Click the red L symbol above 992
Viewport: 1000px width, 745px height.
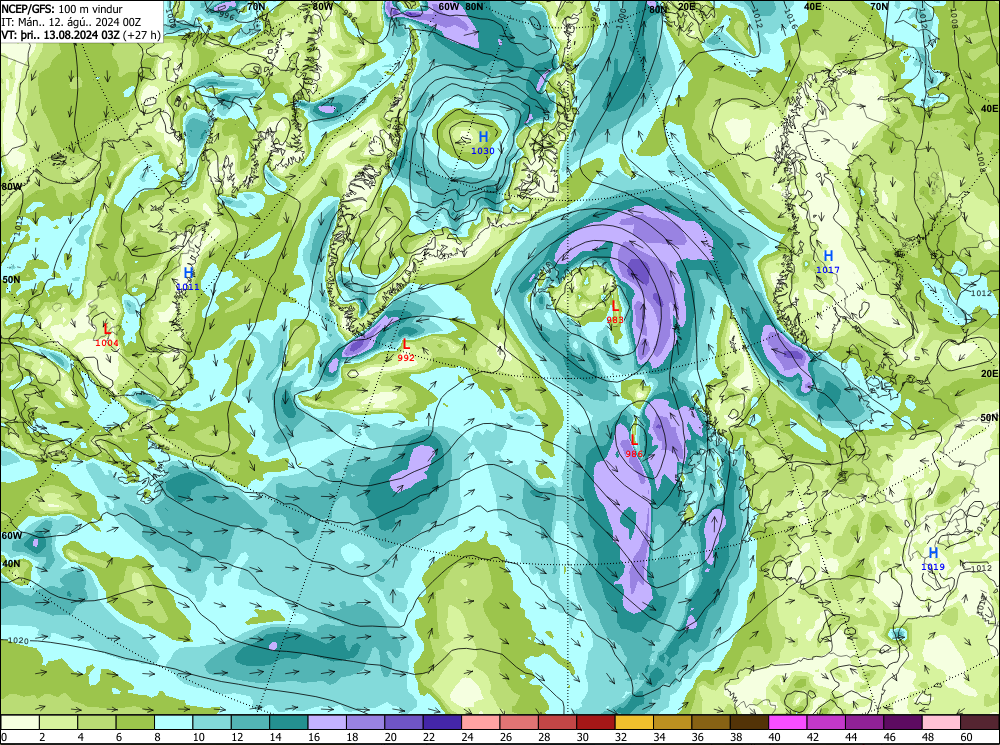click(x=406, y=344)
